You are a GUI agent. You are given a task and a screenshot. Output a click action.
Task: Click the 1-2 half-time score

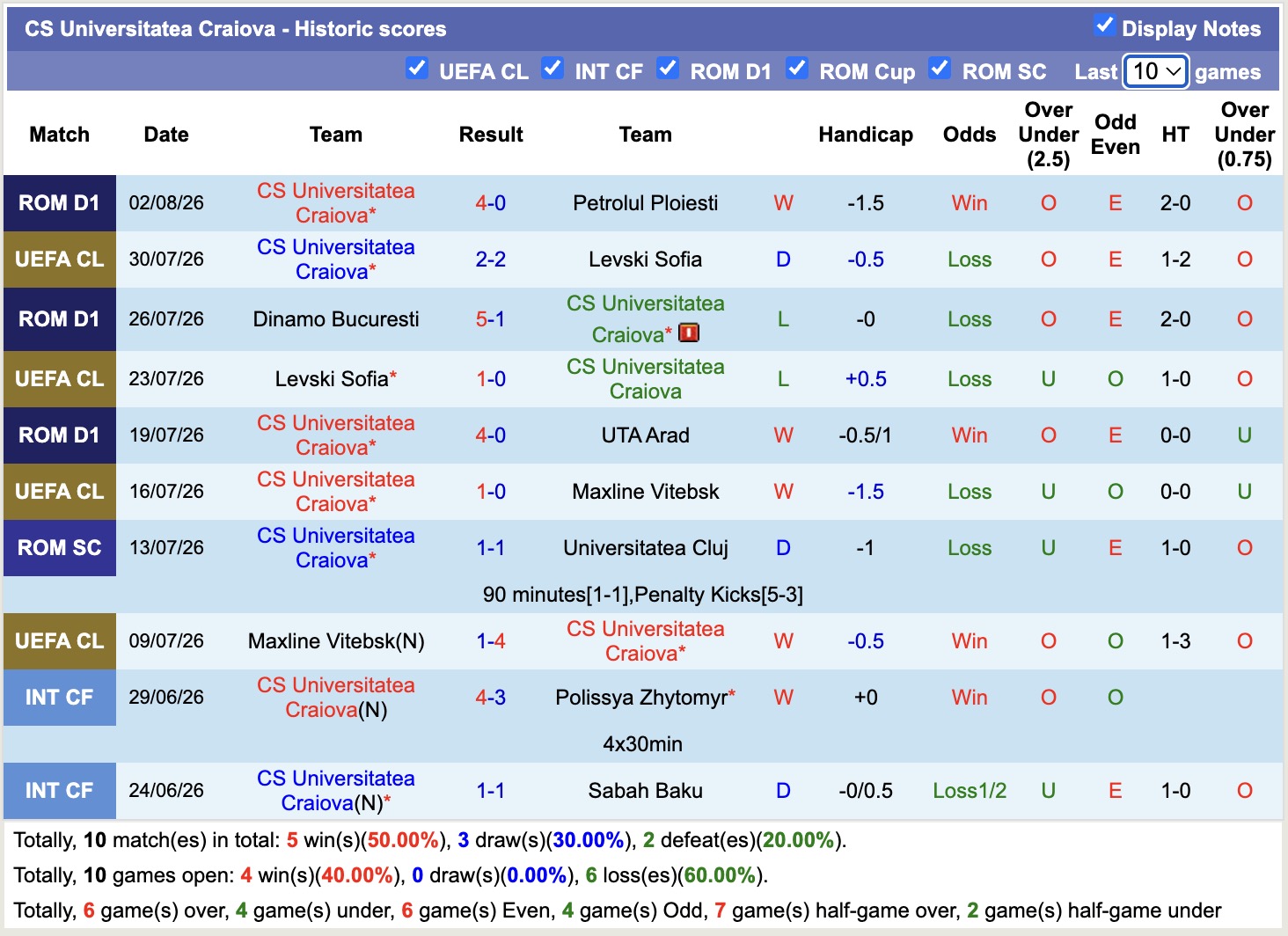click(1175, 260)
